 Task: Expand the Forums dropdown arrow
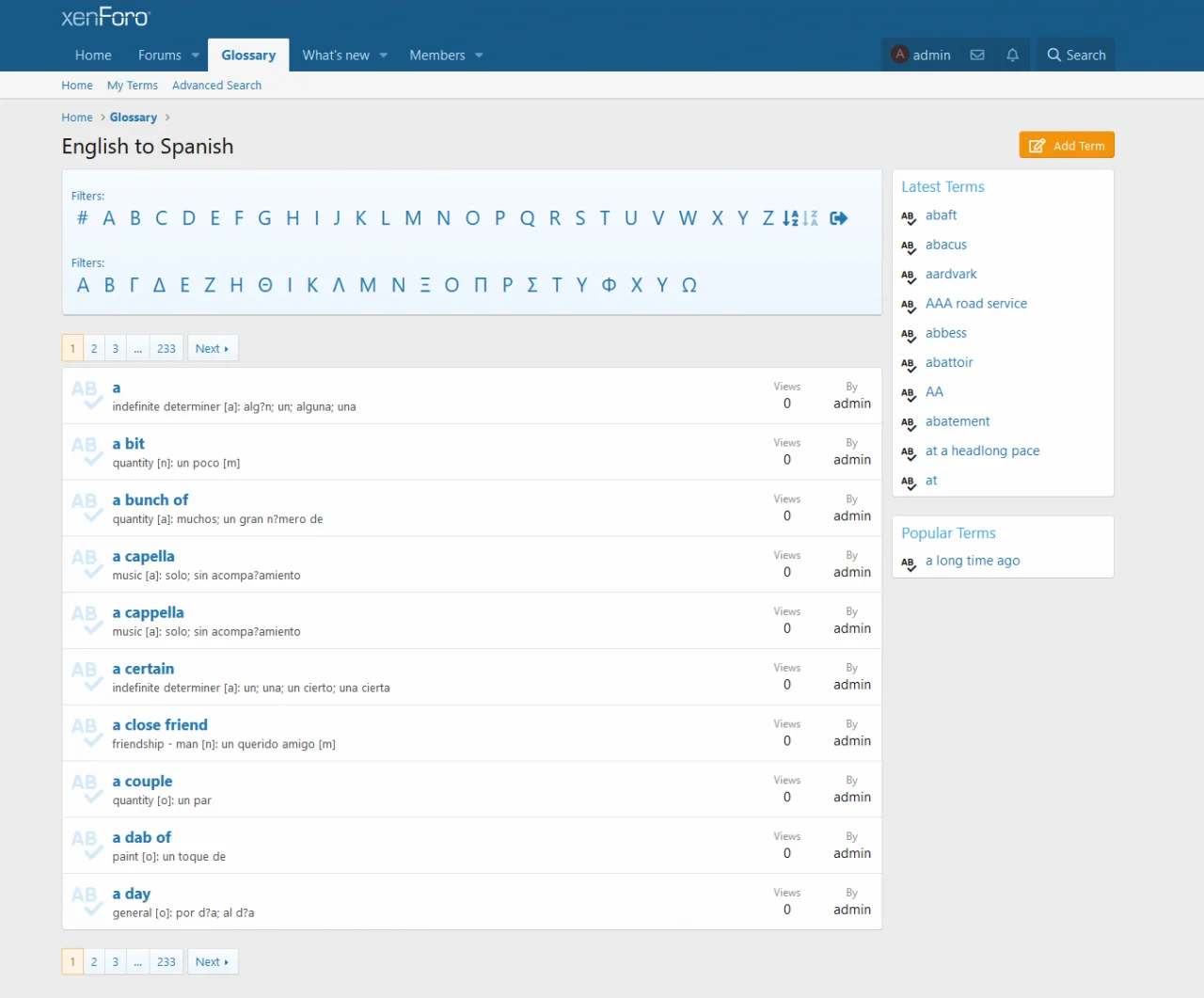(196, 55)
